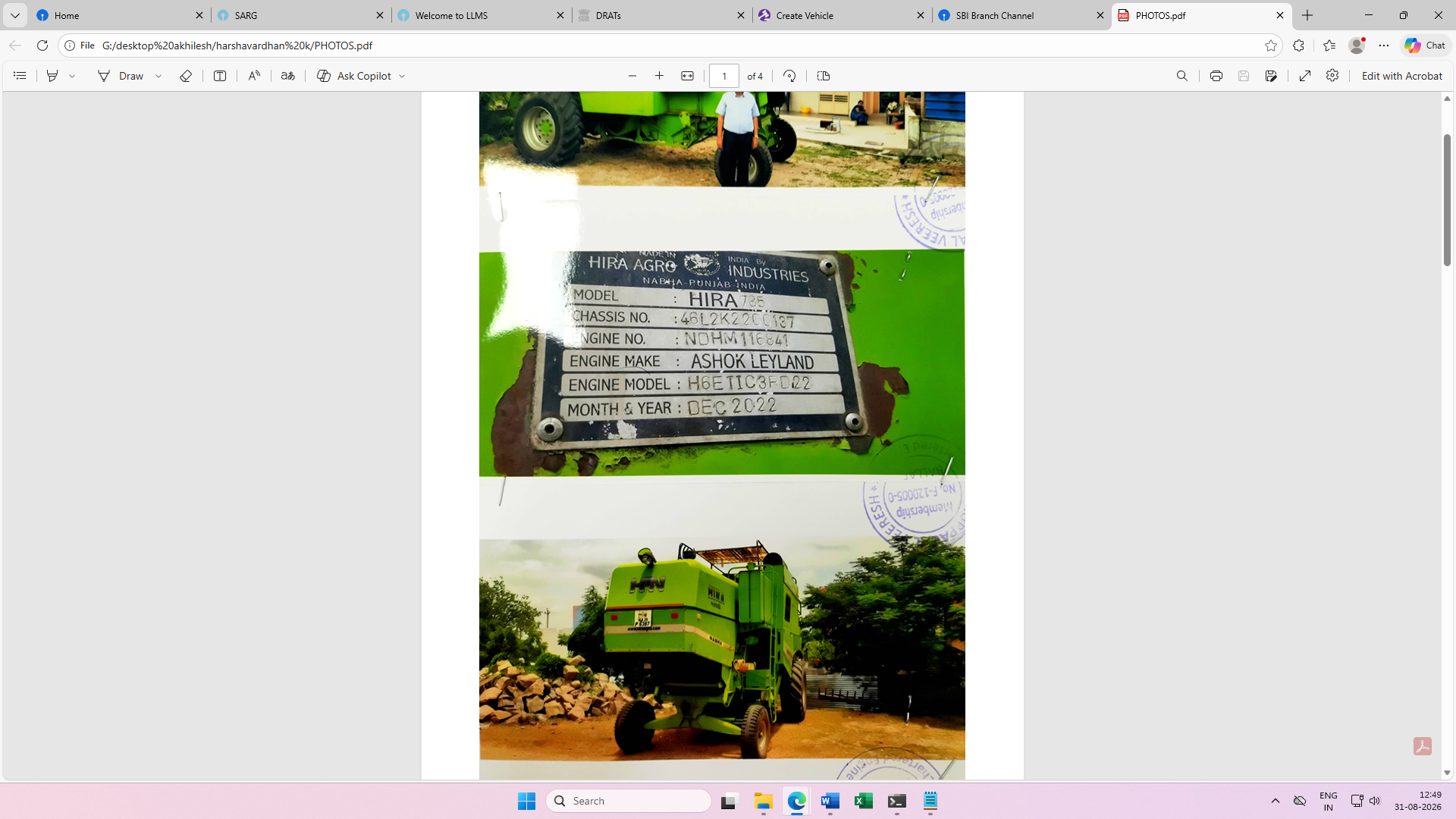Open the browser profile menu
This screenshot has width=1456, height=819.
pos(1357,45)
